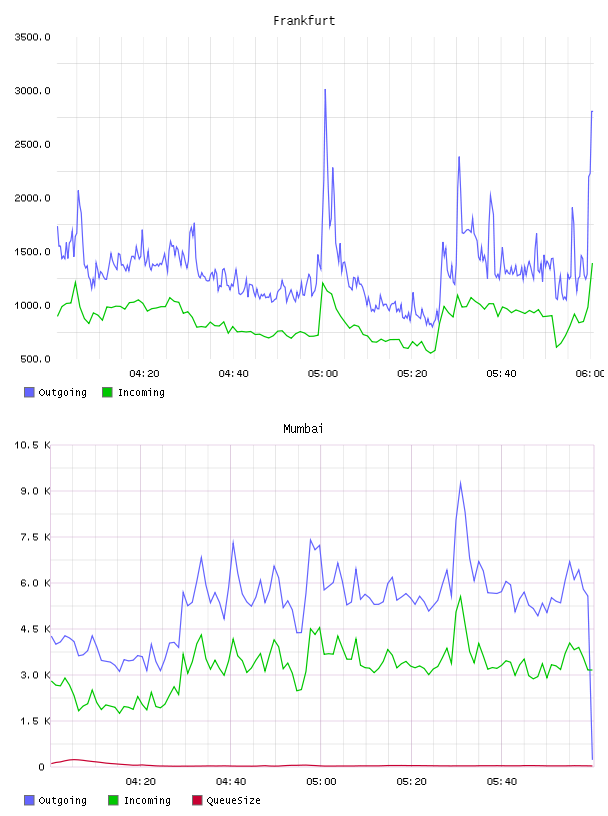608x816 pixels.
Task: Click the 04:40 time label under Mumbai chart
Action: click(x=231, y=782)
